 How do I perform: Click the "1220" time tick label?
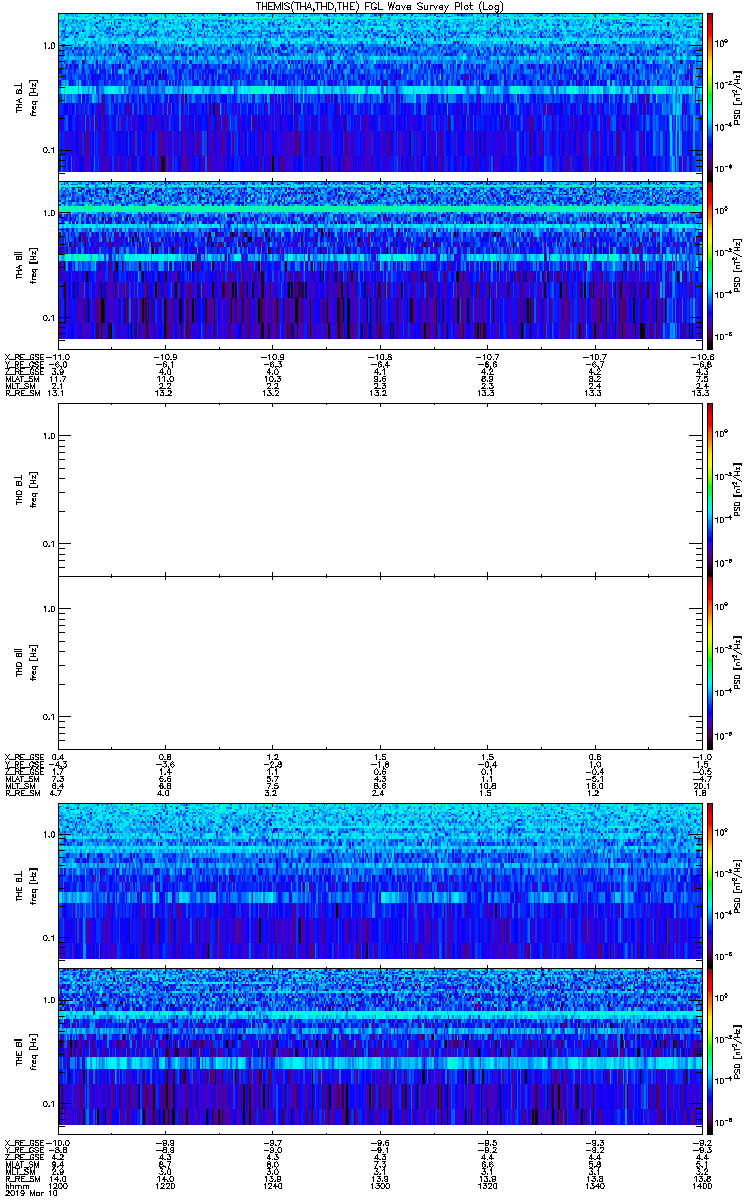[166, 1184]
